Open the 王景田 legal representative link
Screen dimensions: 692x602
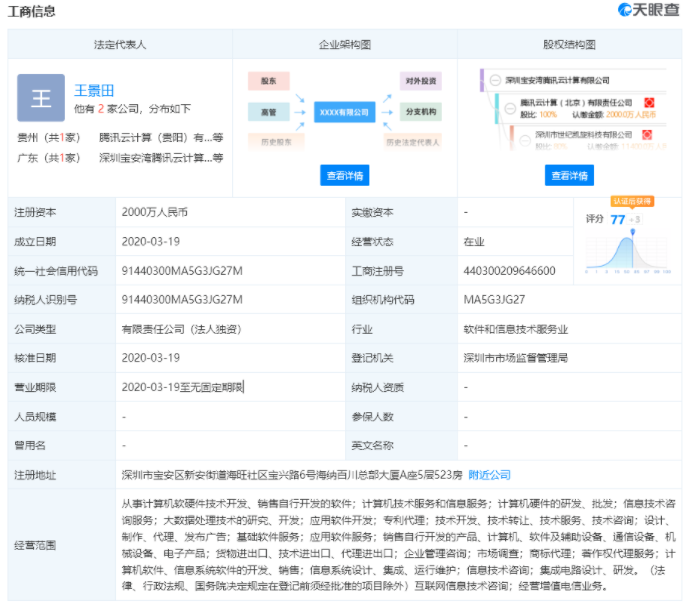(94, 91)
